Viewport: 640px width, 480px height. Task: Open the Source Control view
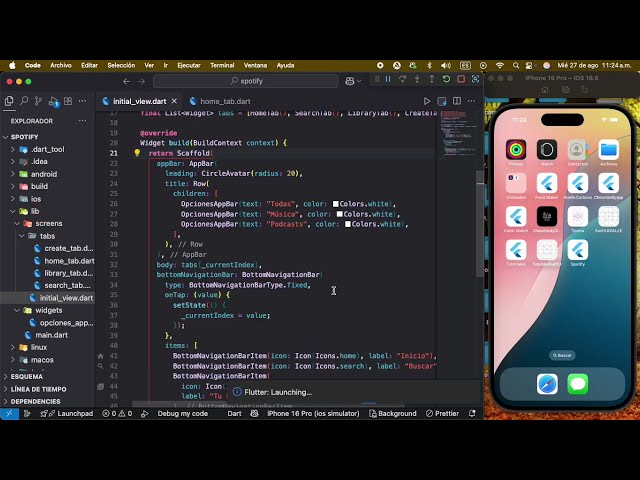coord(38,101)
